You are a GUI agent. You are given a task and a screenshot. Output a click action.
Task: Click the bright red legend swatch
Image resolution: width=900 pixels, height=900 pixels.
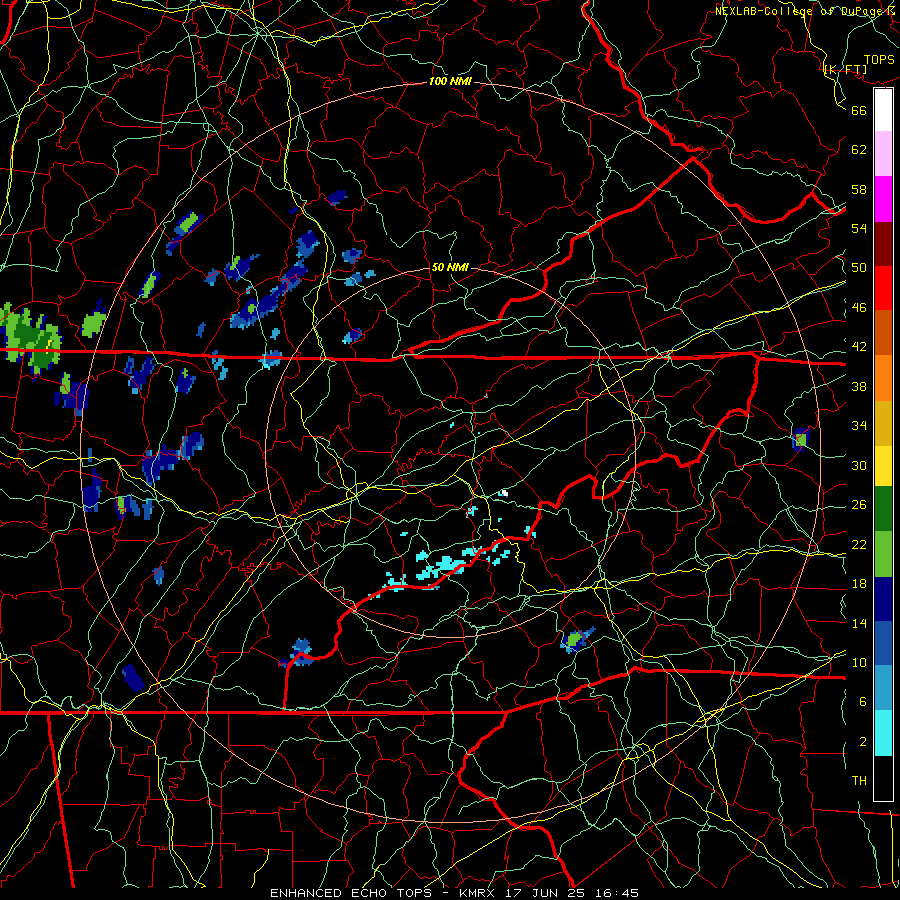point(883,288)
